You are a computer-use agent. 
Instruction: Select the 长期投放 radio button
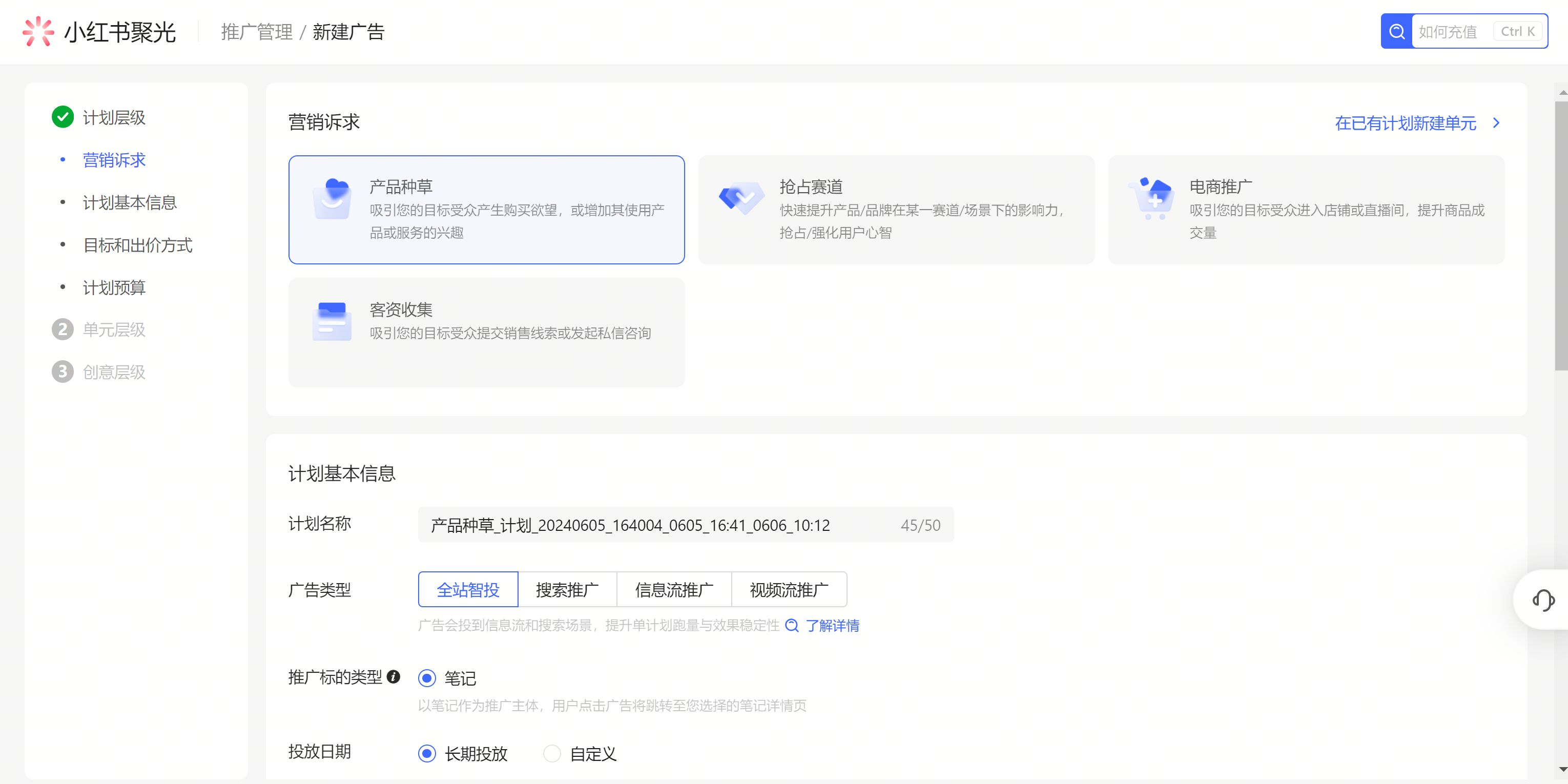point(427,753)
